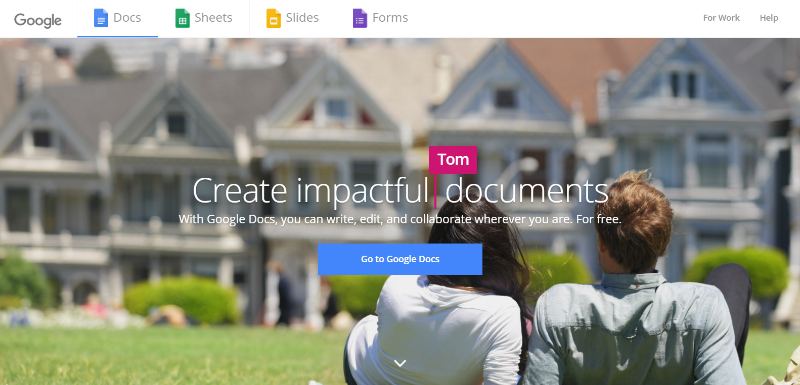Viewport: 800px width, 385px height.
Task: Open the Help link
Action: 769,18
